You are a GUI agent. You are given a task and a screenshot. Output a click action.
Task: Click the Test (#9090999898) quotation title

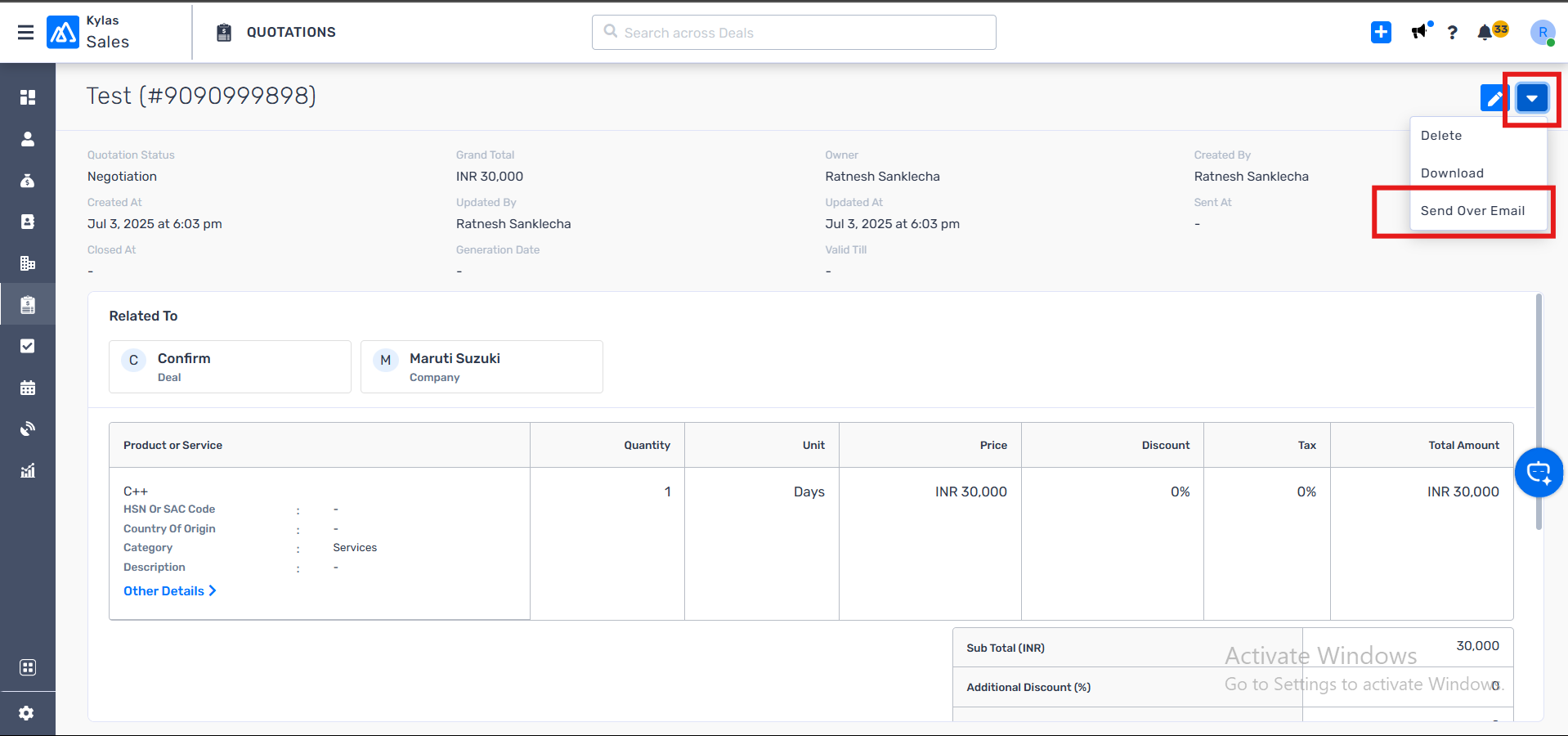point(201,96)
